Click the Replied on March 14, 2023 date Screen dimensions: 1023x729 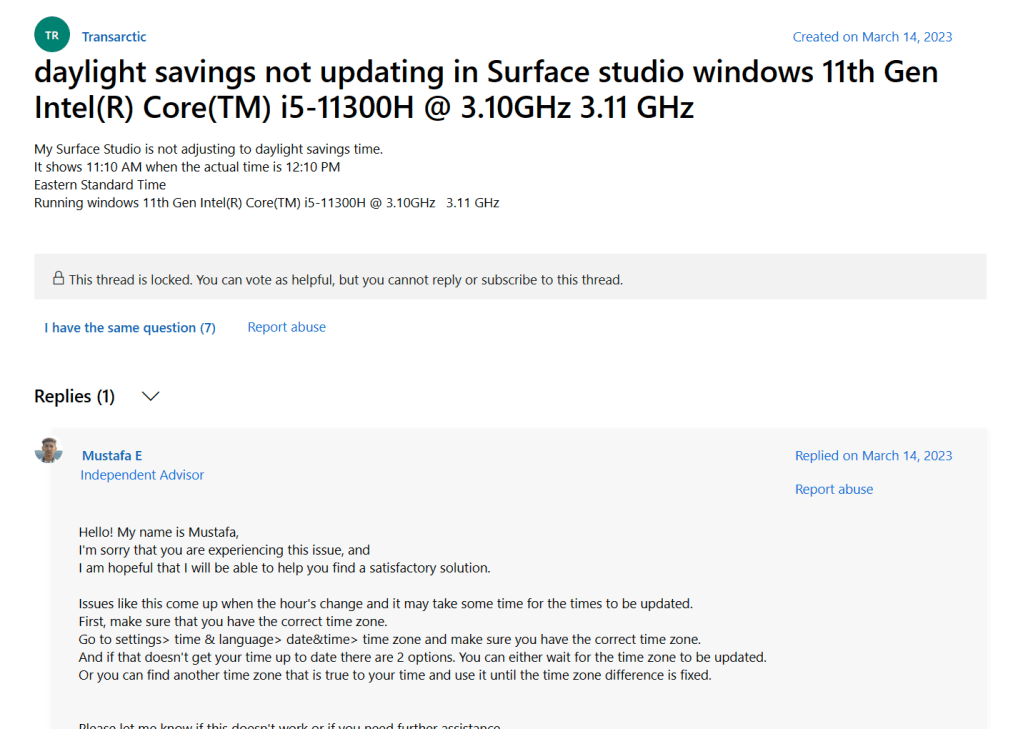pos(873,456)
